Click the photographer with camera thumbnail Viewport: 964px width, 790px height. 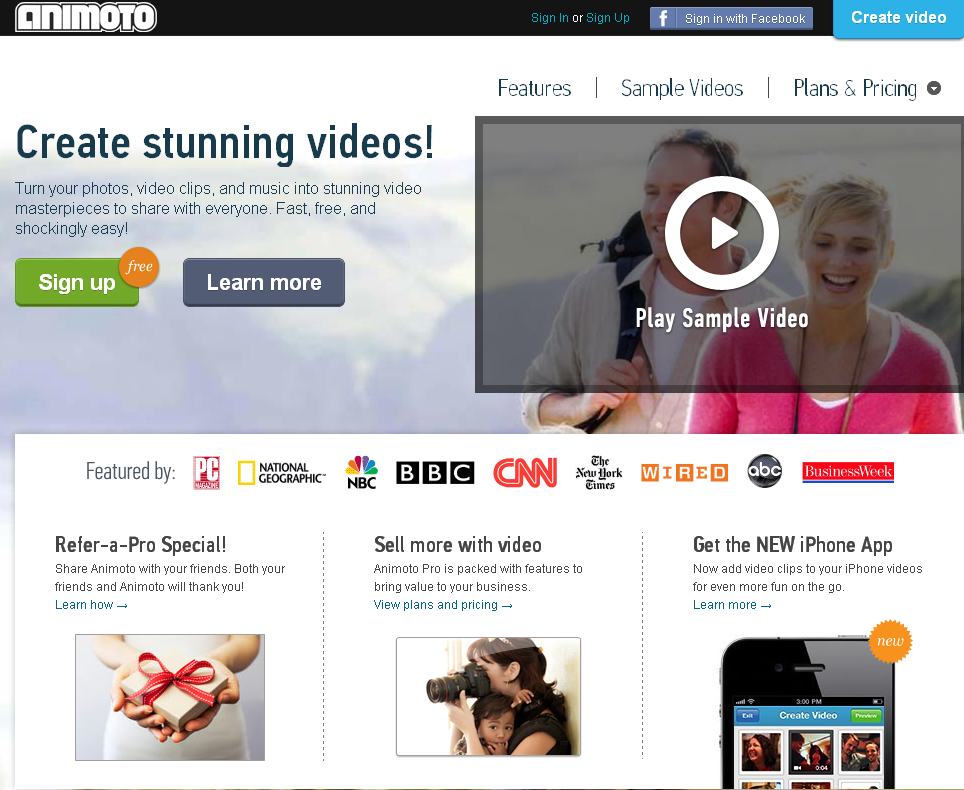(x=488, y=697)
